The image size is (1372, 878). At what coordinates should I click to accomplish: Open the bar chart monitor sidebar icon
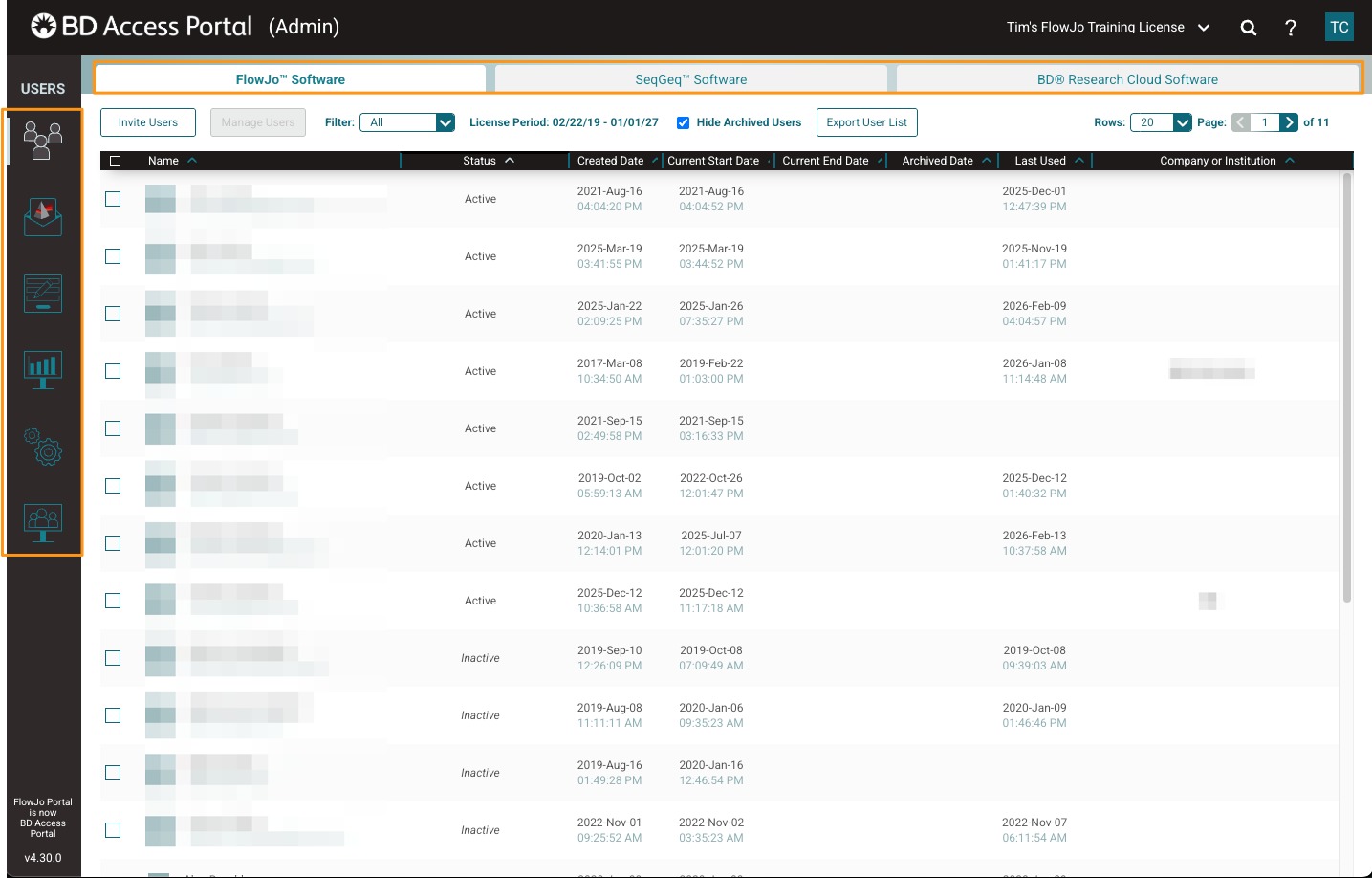point(43,369)
